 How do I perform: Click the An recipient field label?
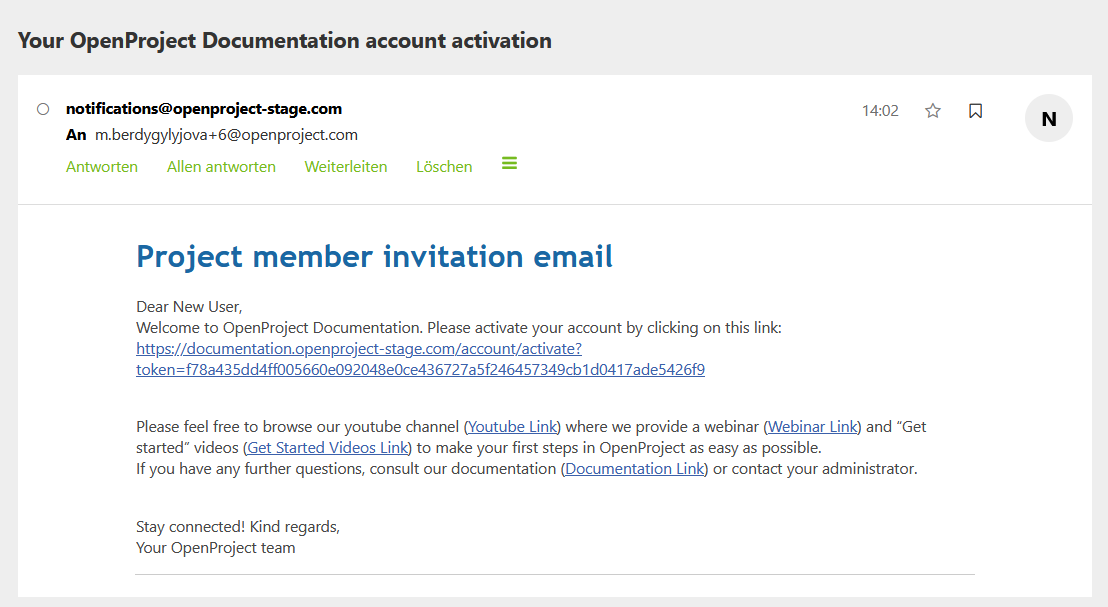coord(76,134)
